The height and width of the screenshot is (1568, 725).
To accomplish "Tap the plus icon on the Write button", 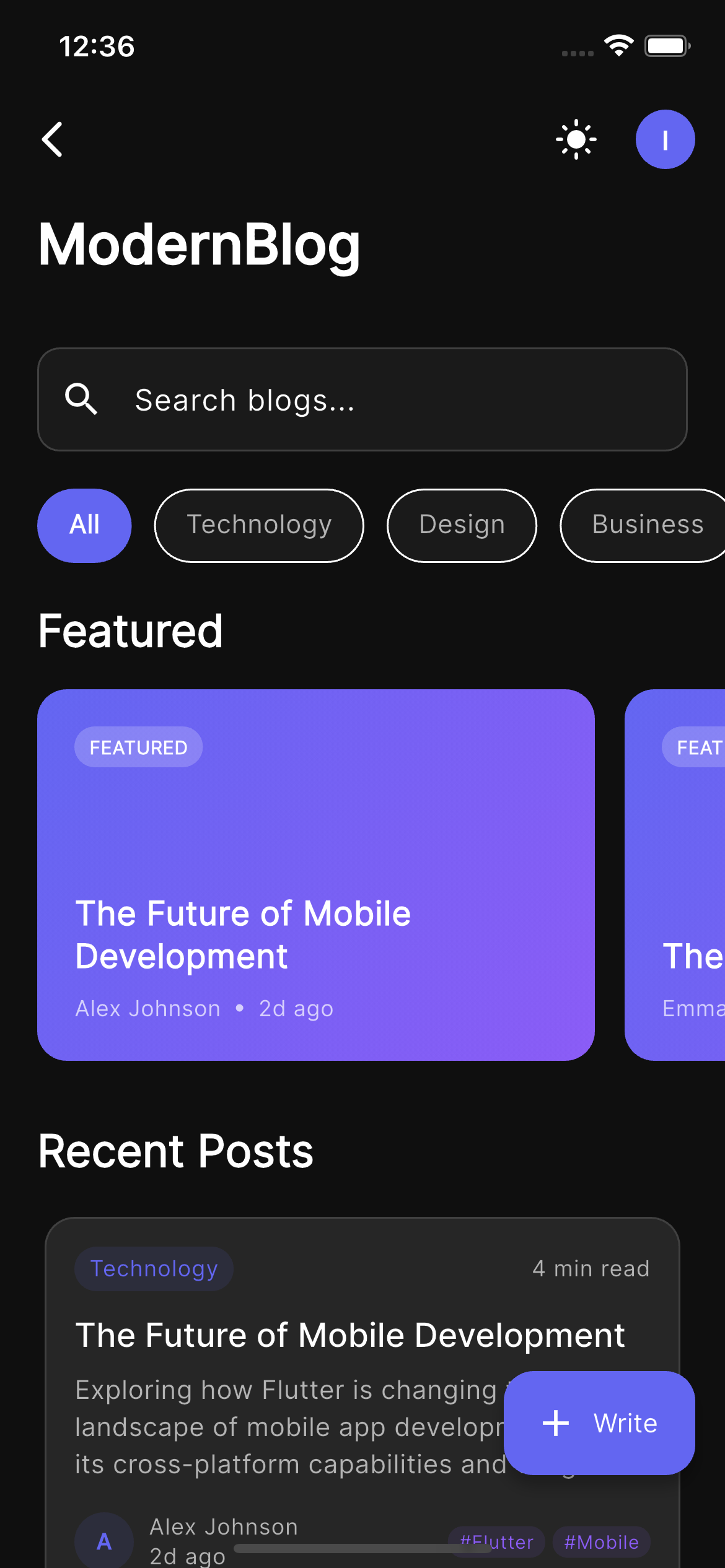I will click(x=556, y=1423).
